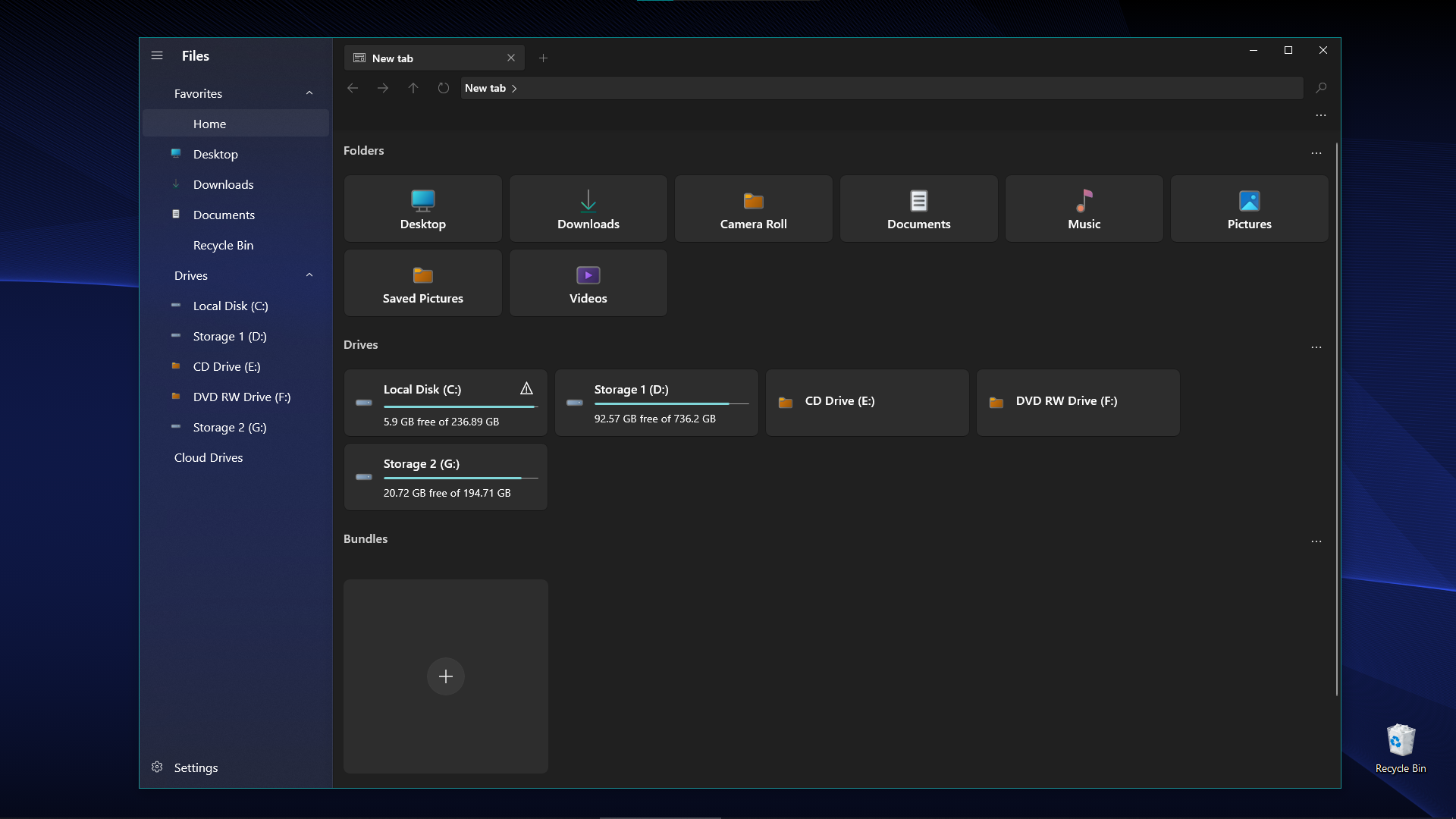The height and width of the screenshot is (819, 1456).
Task: Add a new bundle with the plus button
Action: click(x=445, y=676)
